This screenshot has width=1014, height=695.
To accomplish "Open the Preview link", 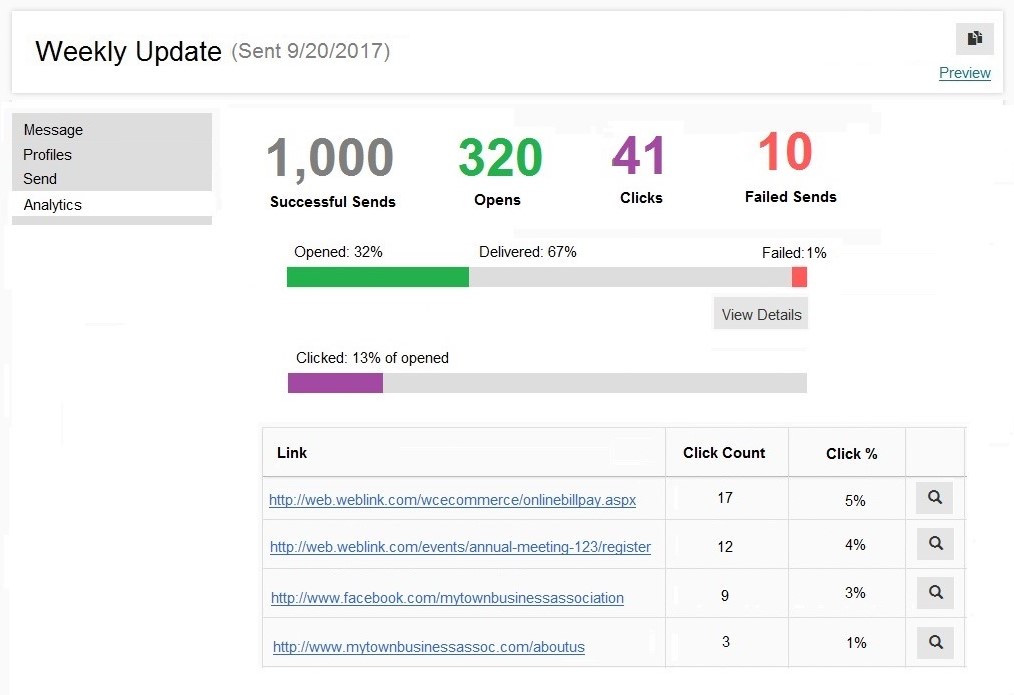I will [964, 73].
